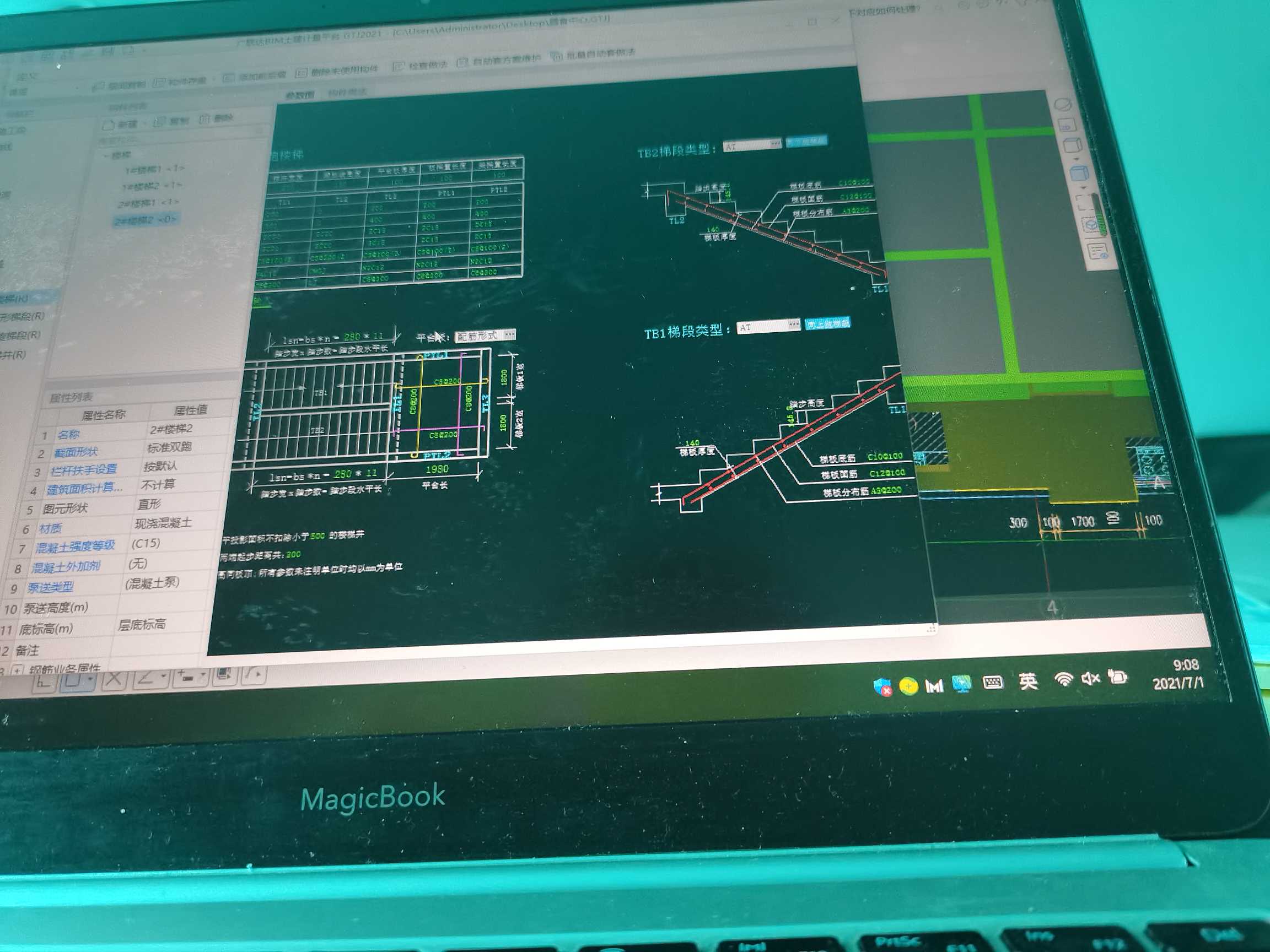1270x952 pixels.
Task: Switch to the 参数图 tab
Action: tap(299, 95)
